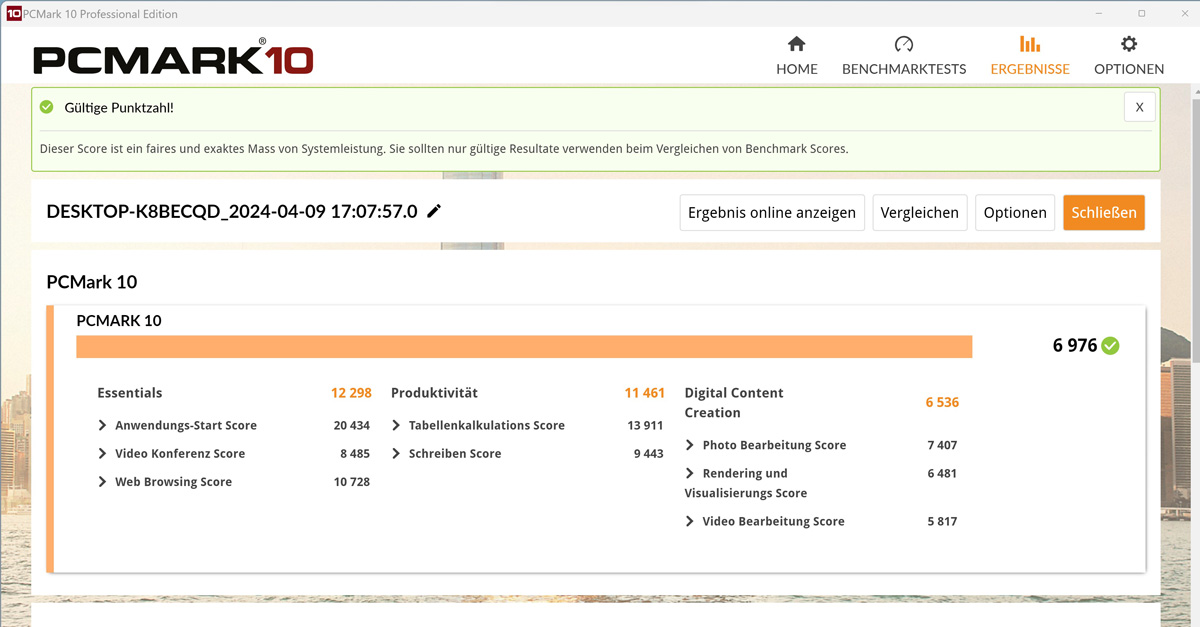Image resolution: width=1200 pixels, height=627 pixels.
Task: Maximize the PCMark 10 window
Action: (x=1142, y=14)
